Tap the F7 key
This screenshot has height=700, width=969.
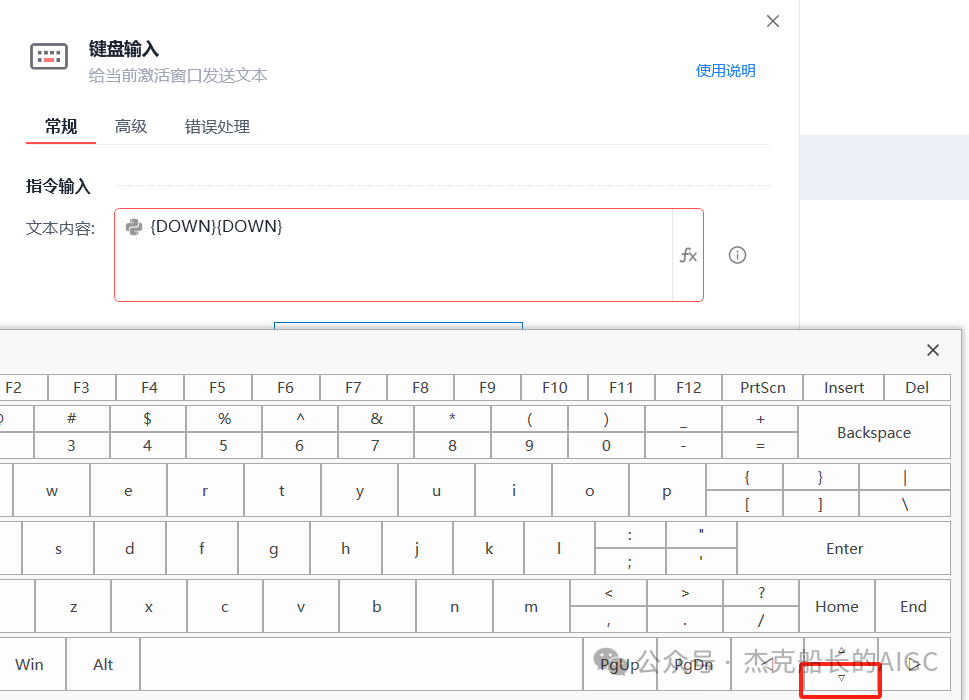(x=353, y=387)
